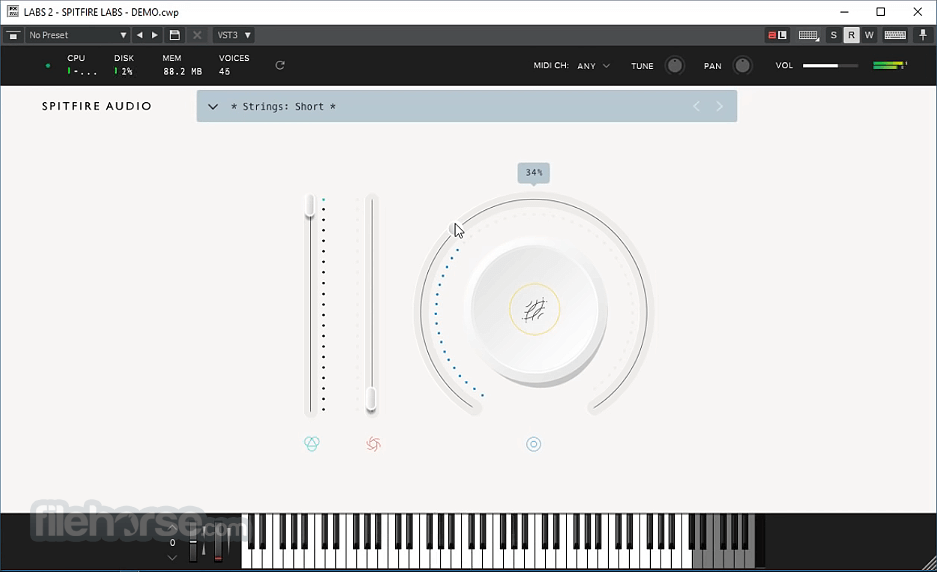Pin the plugin window with pushpin

click(x=923, y=35)
